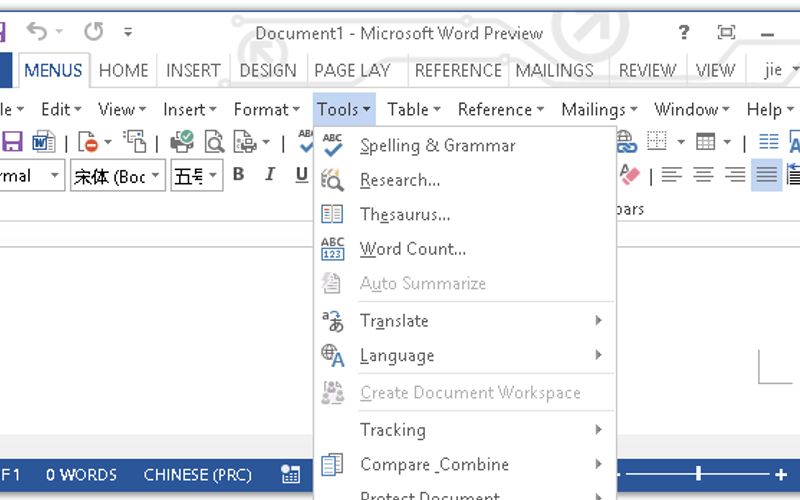Click the hyperlink globe chain icon
The height and width of the screenshot is (500, 800).
coord(627,141)
